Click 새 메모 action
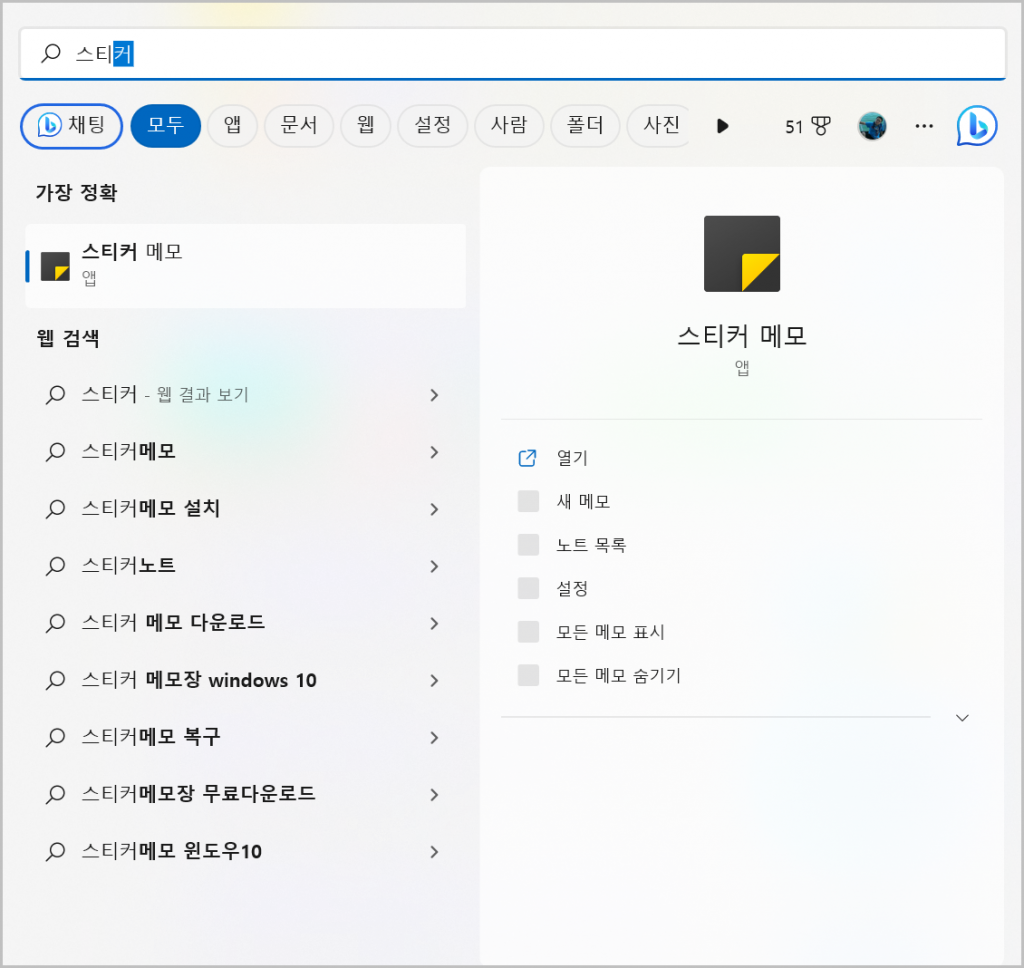 click(x=583, y=502)
